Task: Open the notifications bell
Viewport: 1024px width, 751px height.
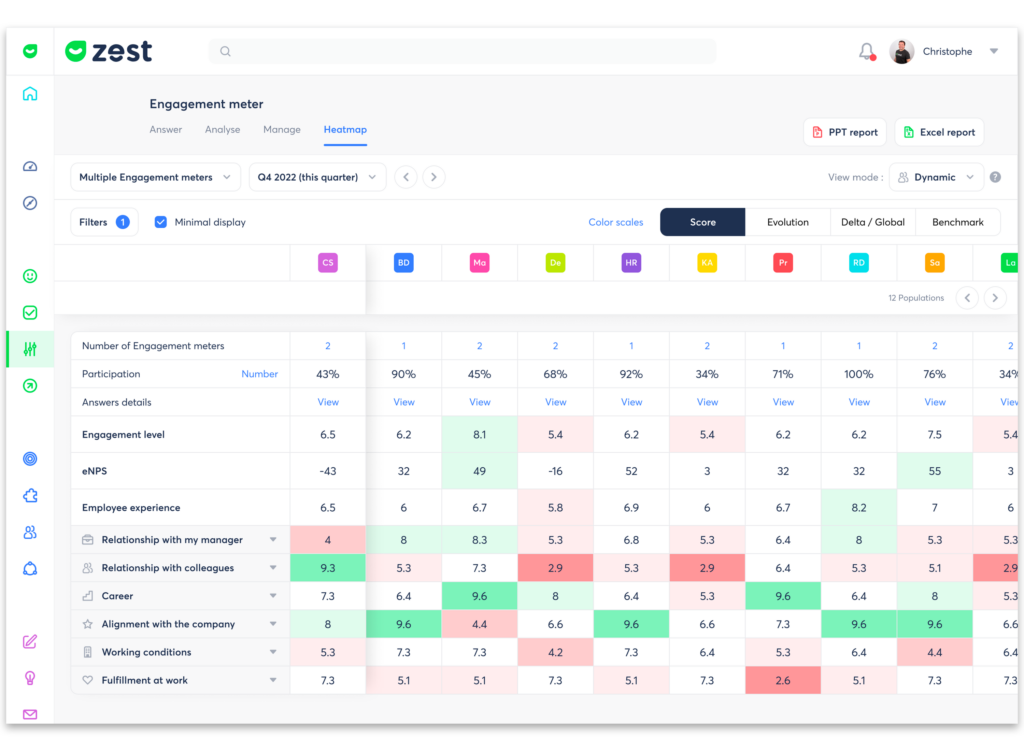Action: pyautogui.click(x=866, y=51)
